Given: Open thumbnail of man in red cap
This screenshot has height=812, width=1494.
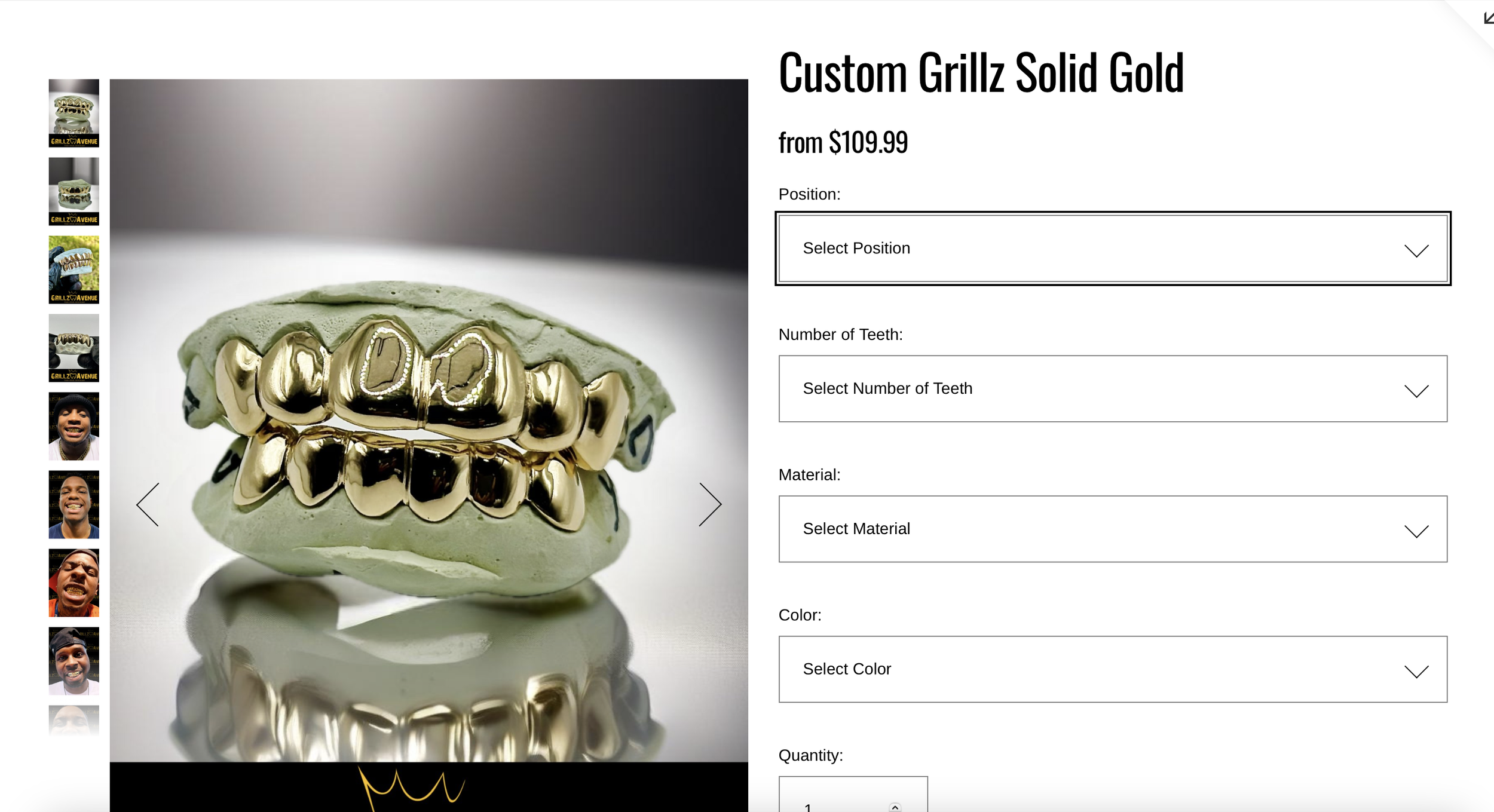Looking at the screenshot, I should (74, 583).
